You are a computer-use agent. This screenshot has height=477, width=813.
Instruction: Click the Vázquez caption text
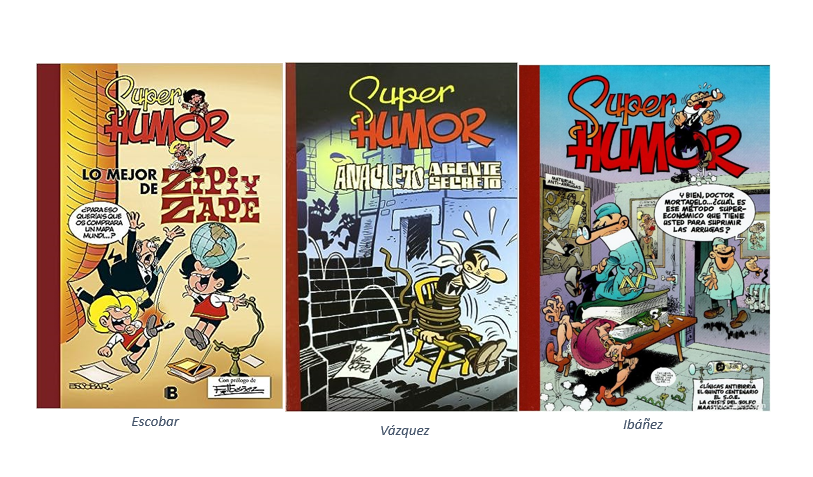pyautogui.click(x=404, y=430)
